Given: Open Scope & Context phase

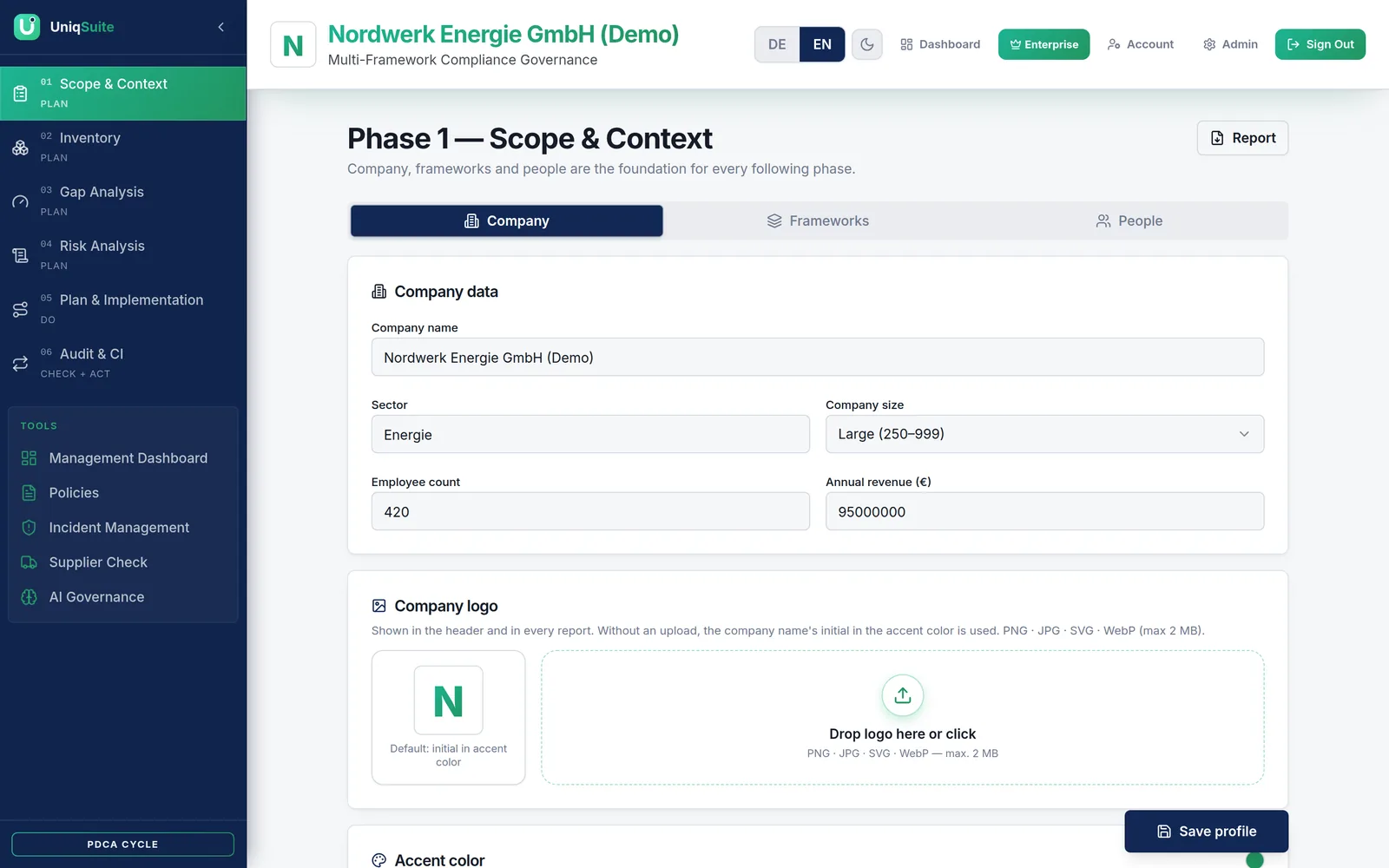Looking at the screenshot, I should (123, 93).
